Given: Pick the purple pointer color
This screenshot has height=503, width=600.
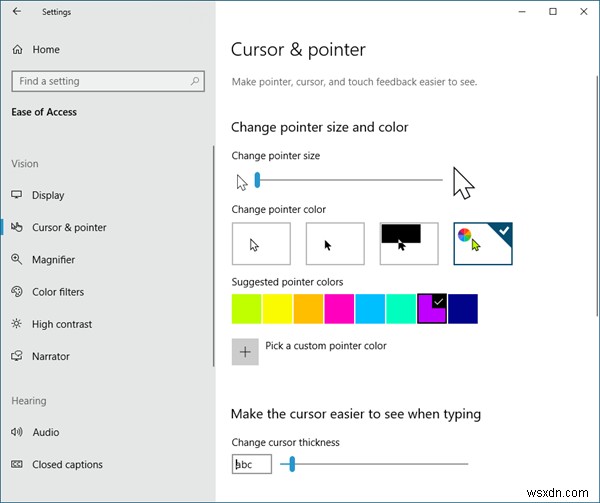Looking at the screenshot, I should 432,309.
